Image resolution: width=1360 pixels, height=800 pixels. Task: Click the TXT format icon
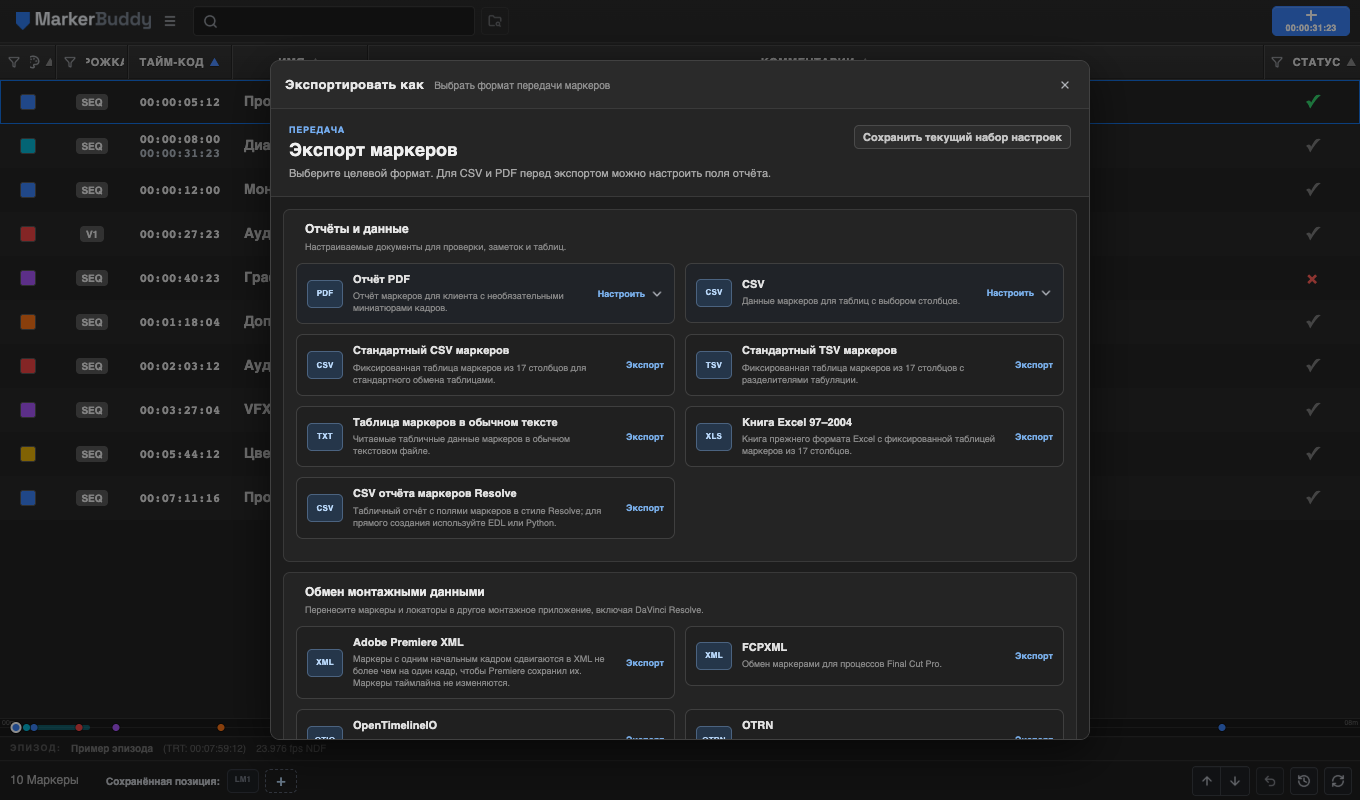click(325, 437)
